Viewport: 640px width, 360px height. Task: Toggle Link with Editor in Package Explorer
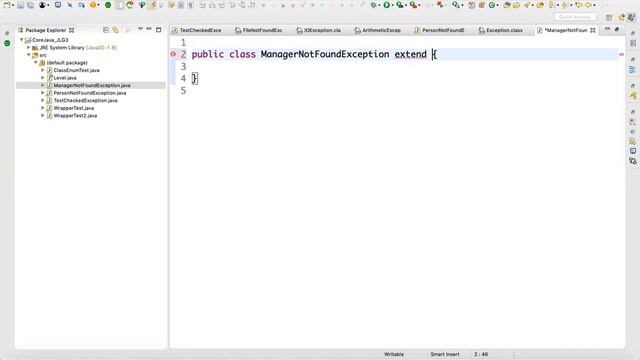pos(116,30)
